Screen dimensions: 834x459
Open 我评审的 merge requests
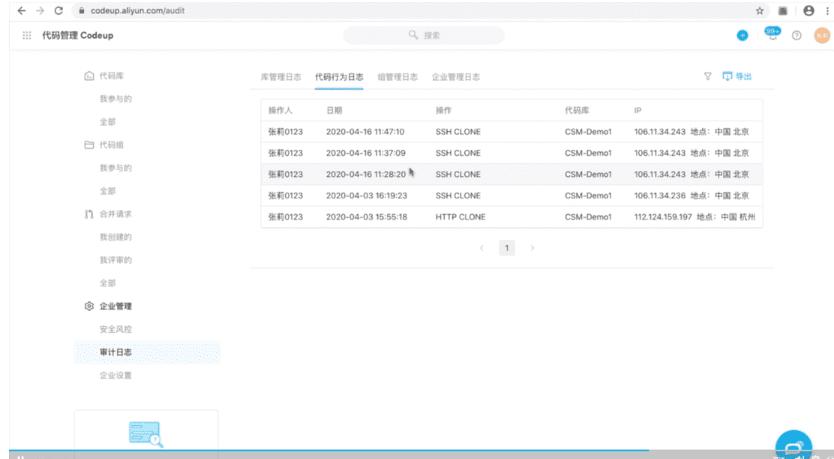coord(115,260)
